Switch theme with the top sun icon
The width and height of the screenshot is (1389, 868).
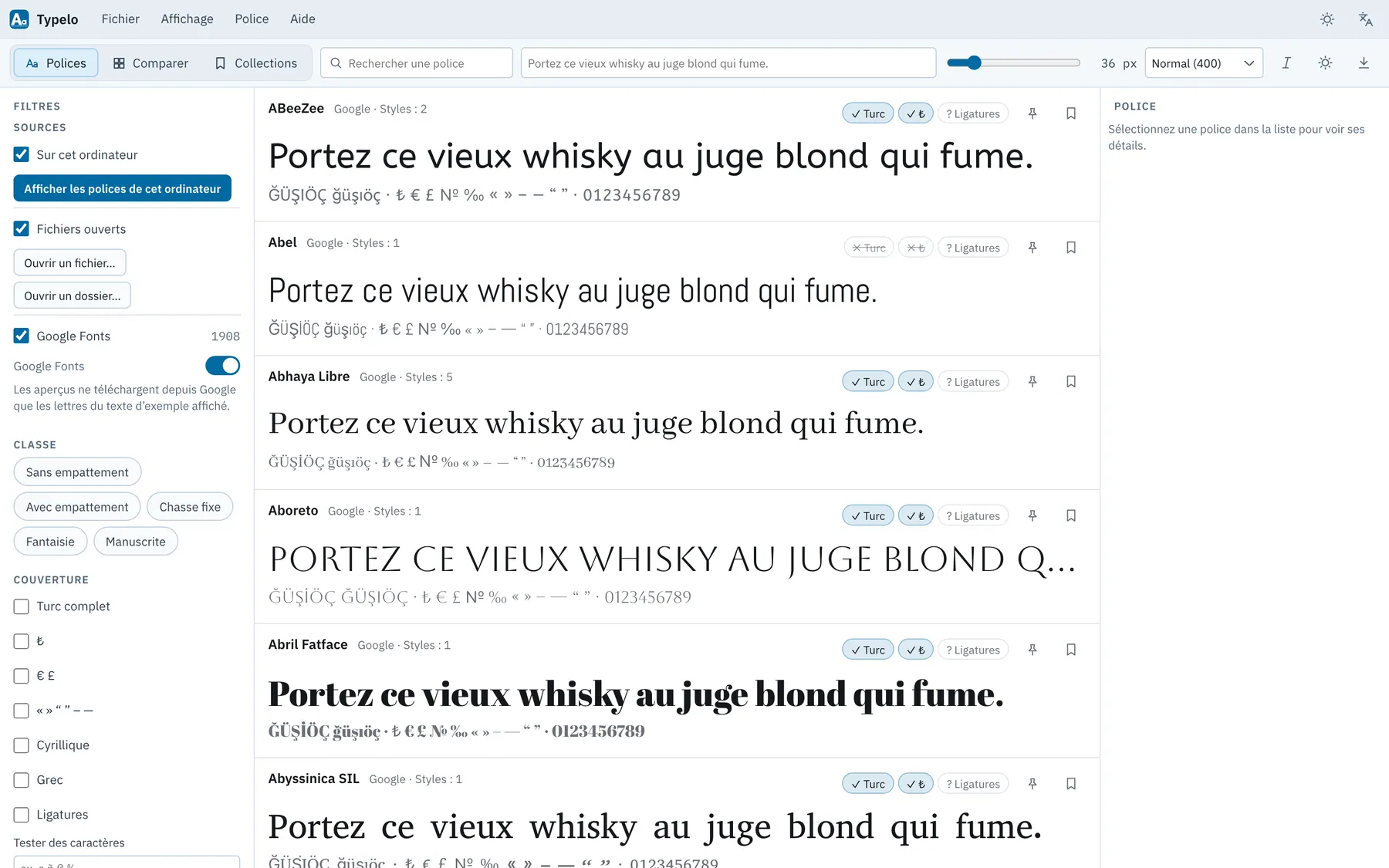[x=1327, y=19]
